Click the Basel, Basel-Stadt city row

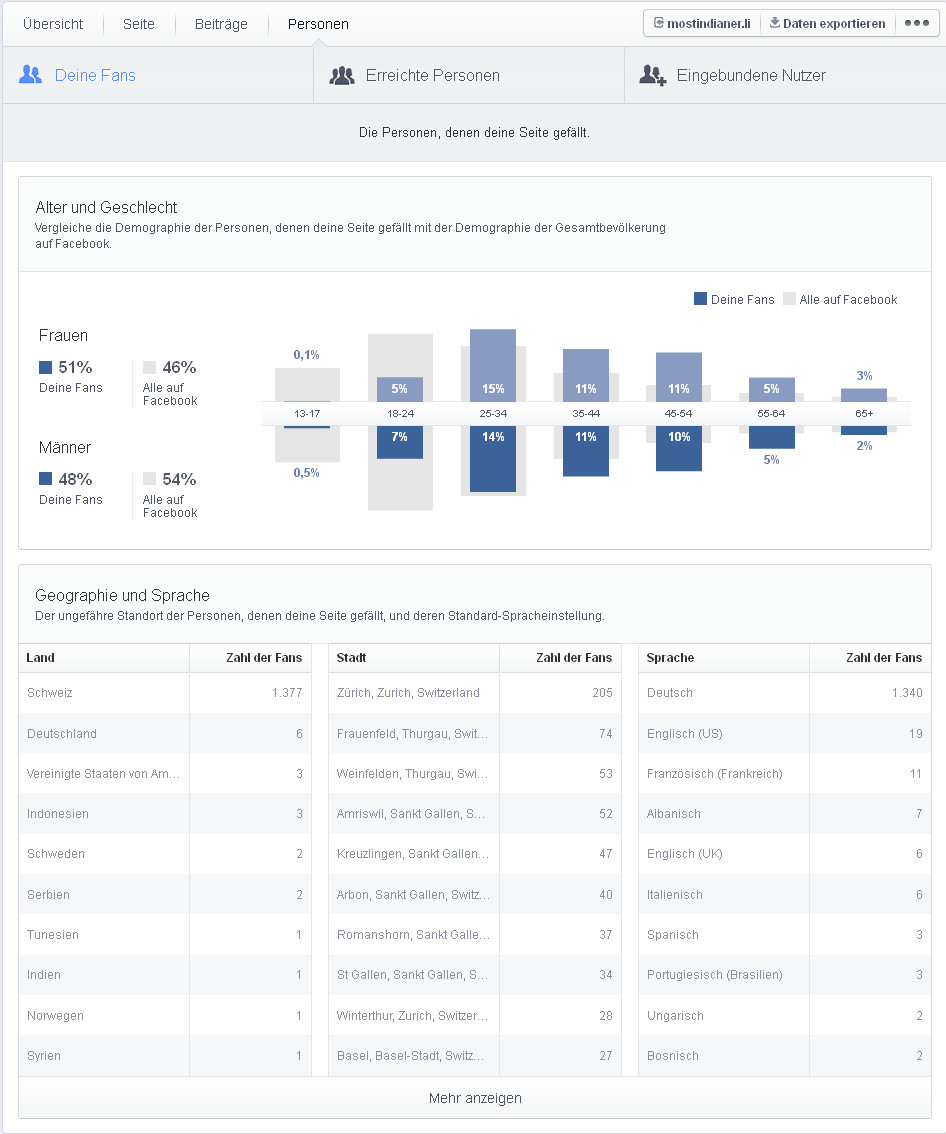(x=475, y=1056)
